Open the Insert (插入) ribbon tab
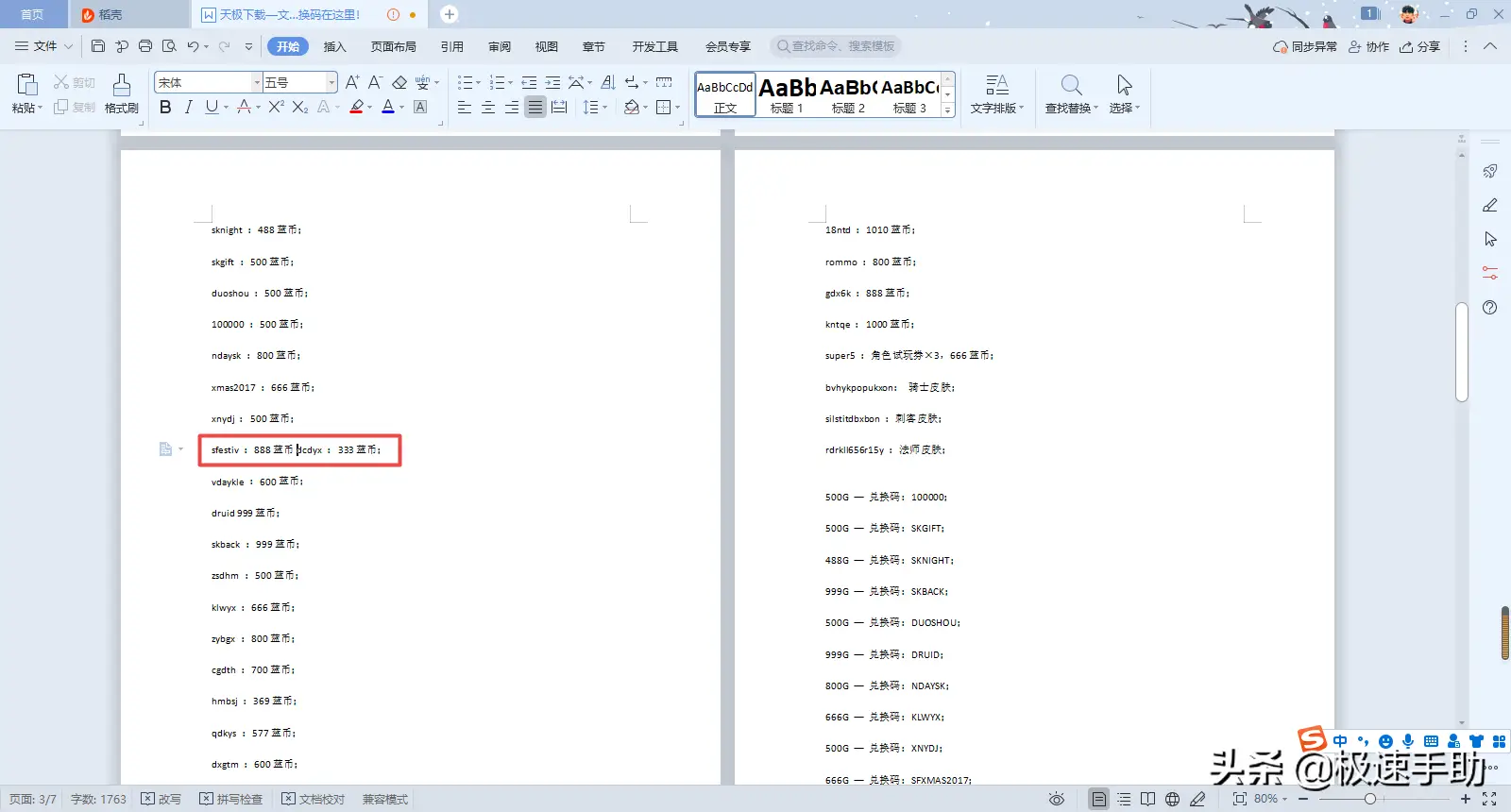The image size is (1511, 812). 334,46
